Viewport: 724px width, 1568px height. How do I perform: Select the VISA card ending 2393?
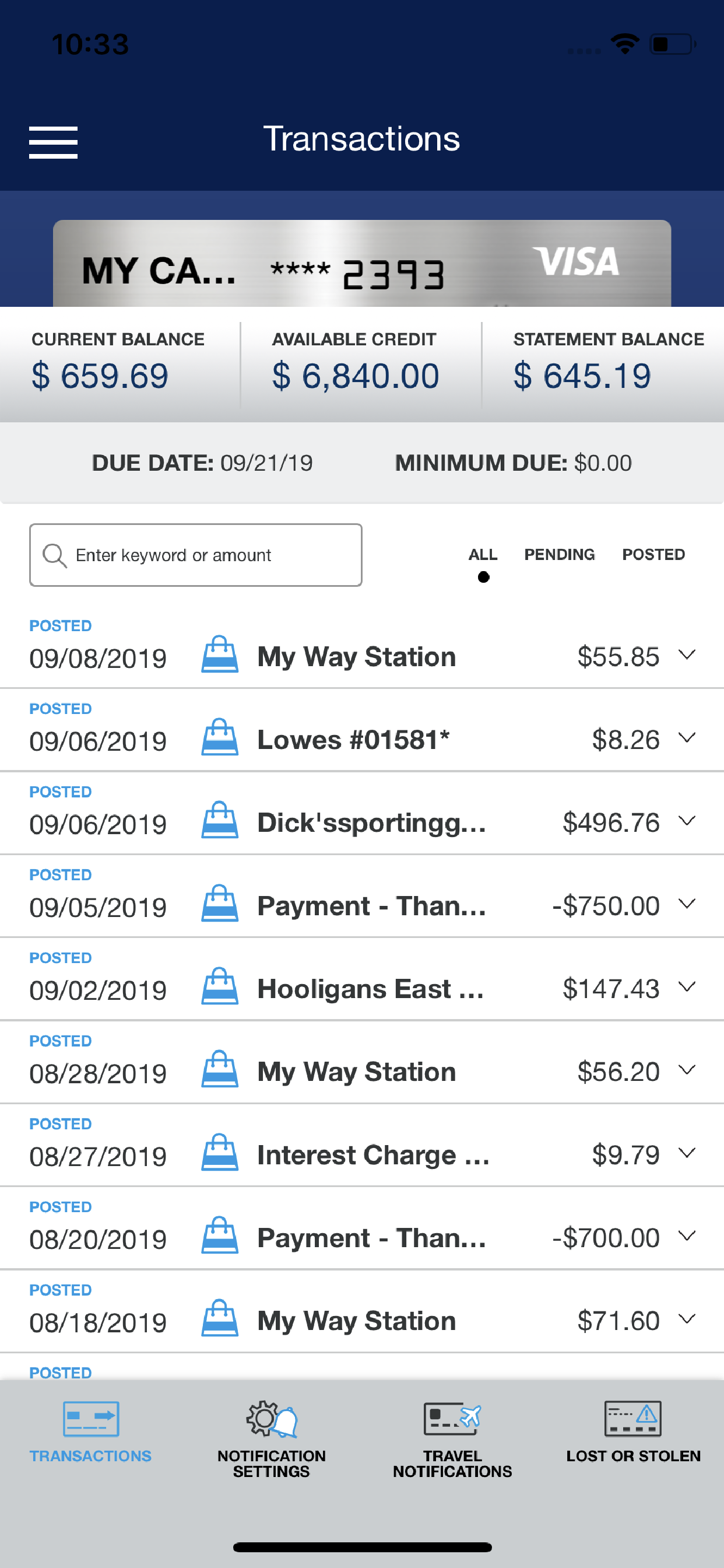point(362,264)
